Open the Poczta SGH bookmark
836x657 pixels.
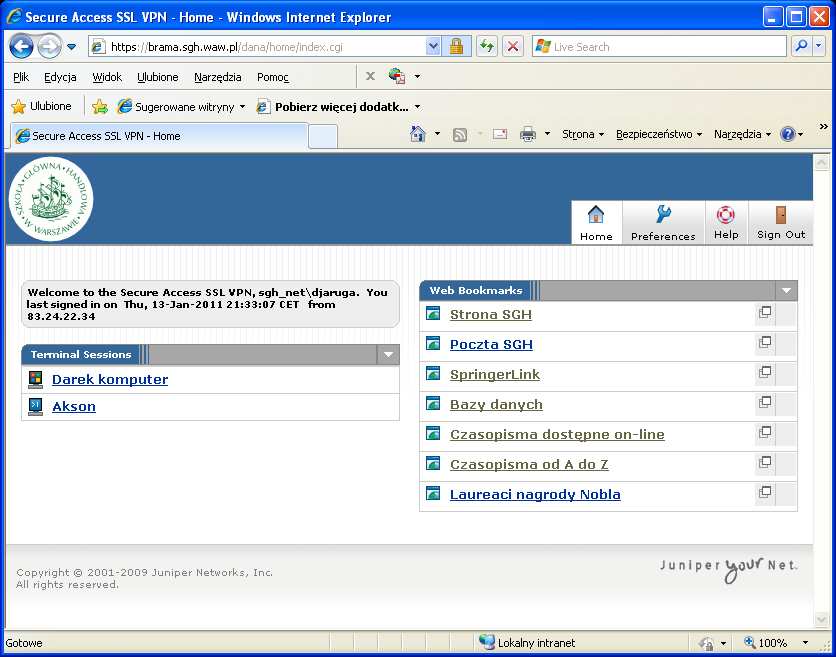pos(491,344)
